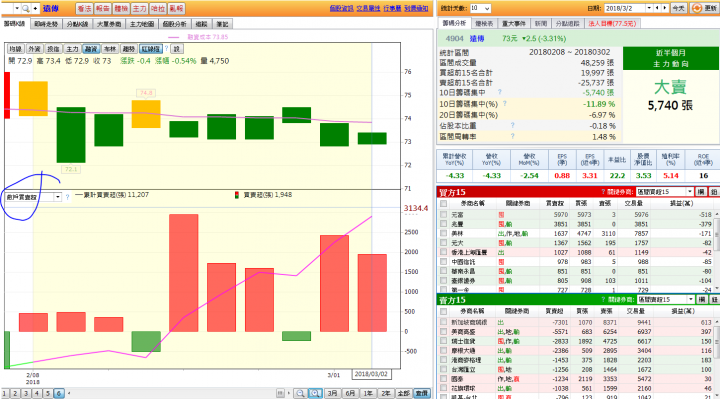Switch to the 重大事件 tab
Viewport: 720px width, 399px height.
point(513,23)
